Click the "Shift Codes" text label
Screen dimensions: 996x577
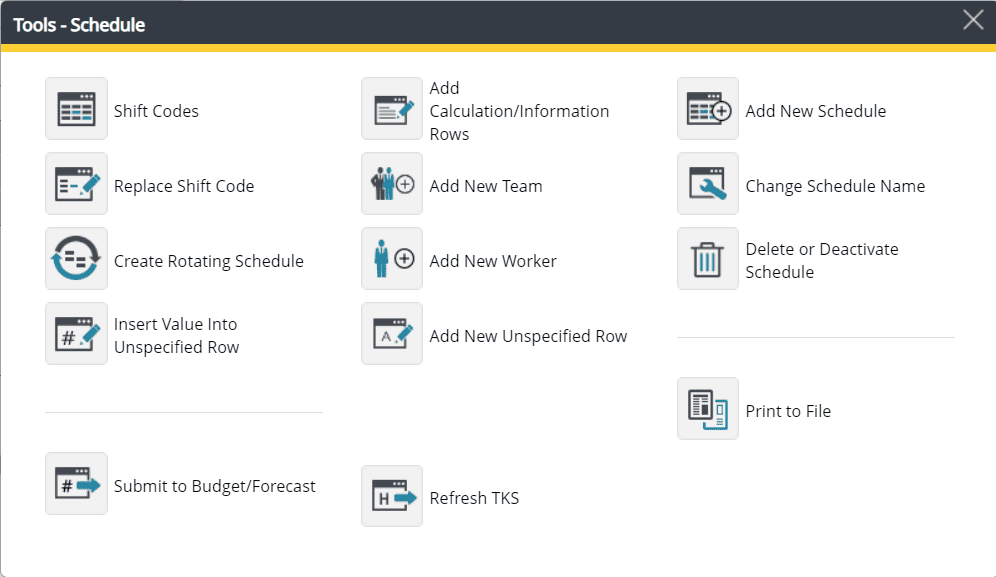click(x=156, y=111)
